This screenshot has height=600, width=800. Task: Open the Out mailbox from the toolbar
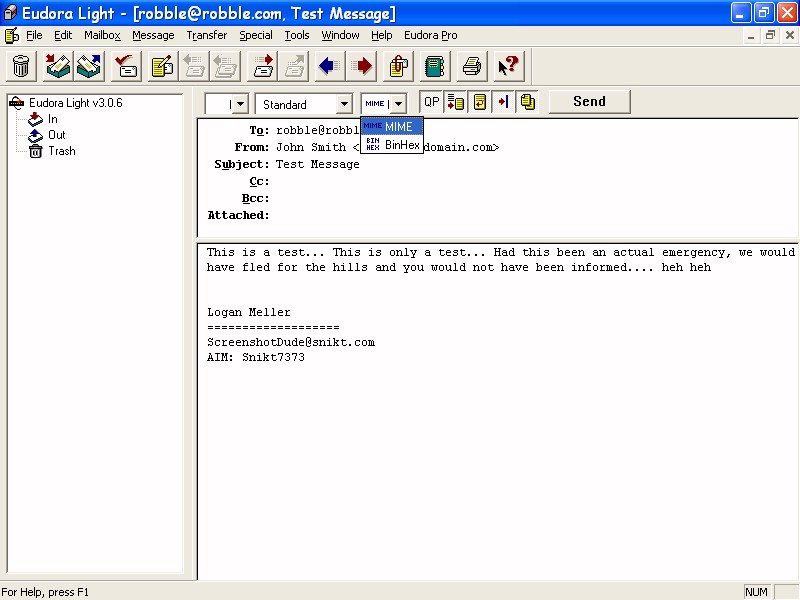tap(89, 66)
